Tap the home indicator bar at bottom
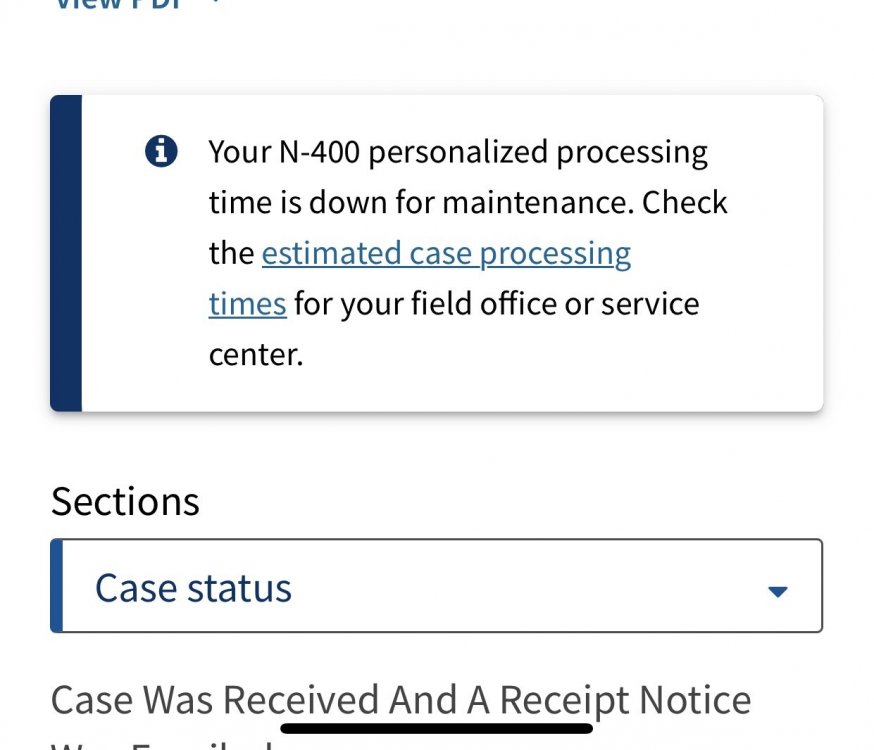Screen dimensions: 874x750 [x=436, y=728]
